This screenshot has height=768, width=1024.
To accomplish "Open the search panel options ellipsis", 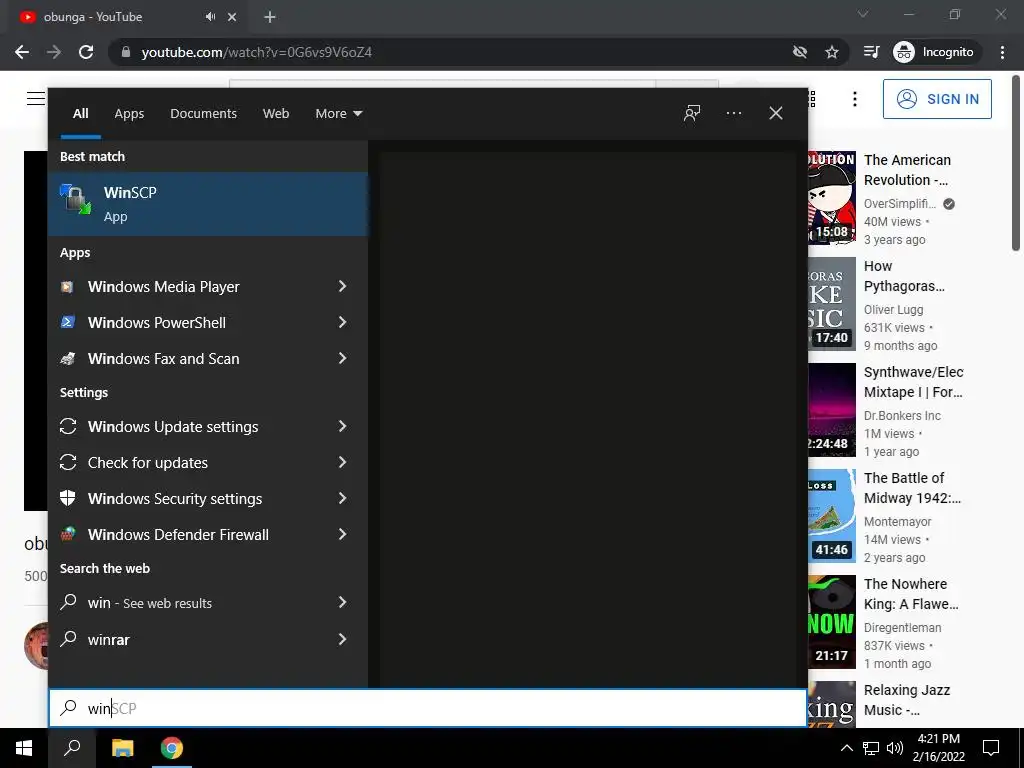I will (734, 113).
